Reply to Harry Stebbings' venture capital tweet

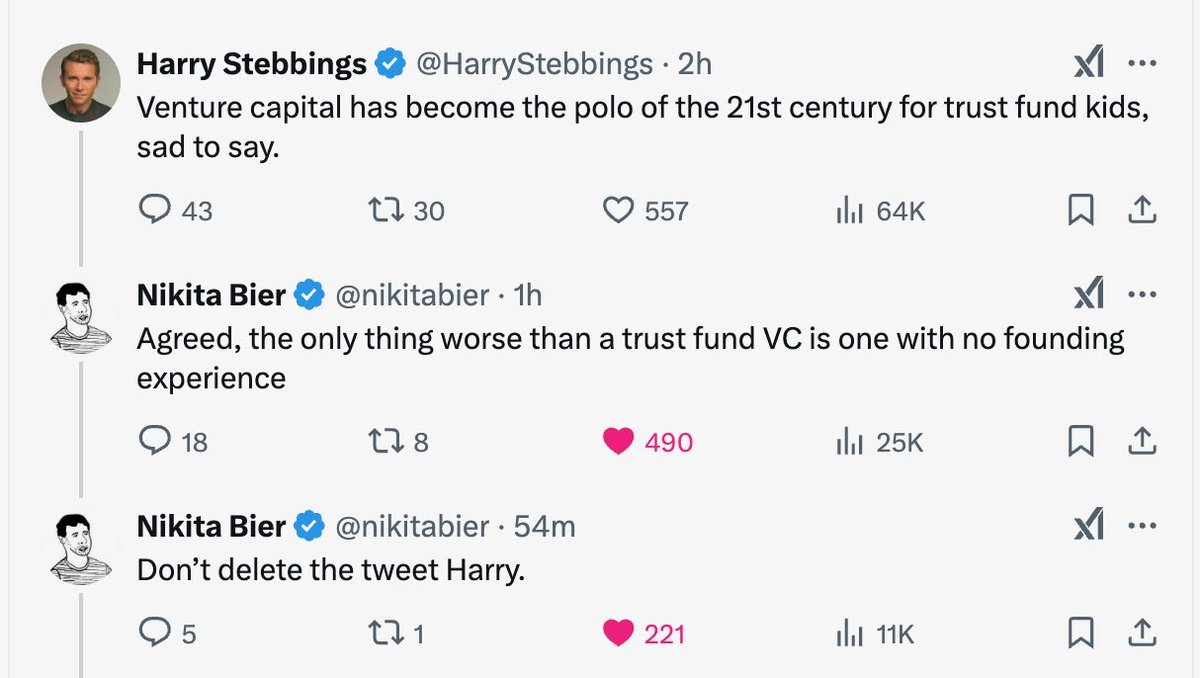[x=155, y=211]
